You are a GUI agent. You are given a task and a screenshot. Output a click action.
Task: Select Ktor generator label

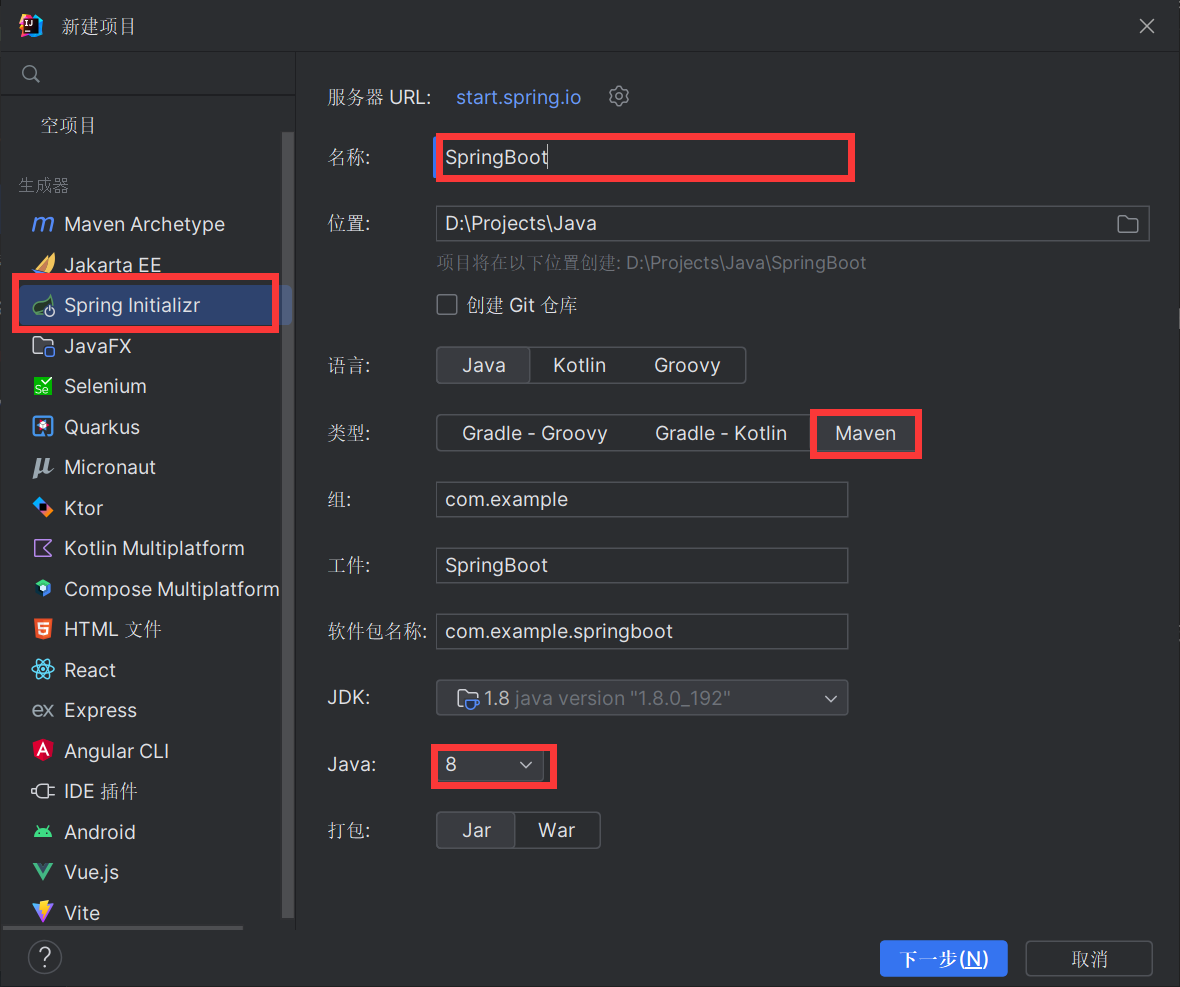84,509
